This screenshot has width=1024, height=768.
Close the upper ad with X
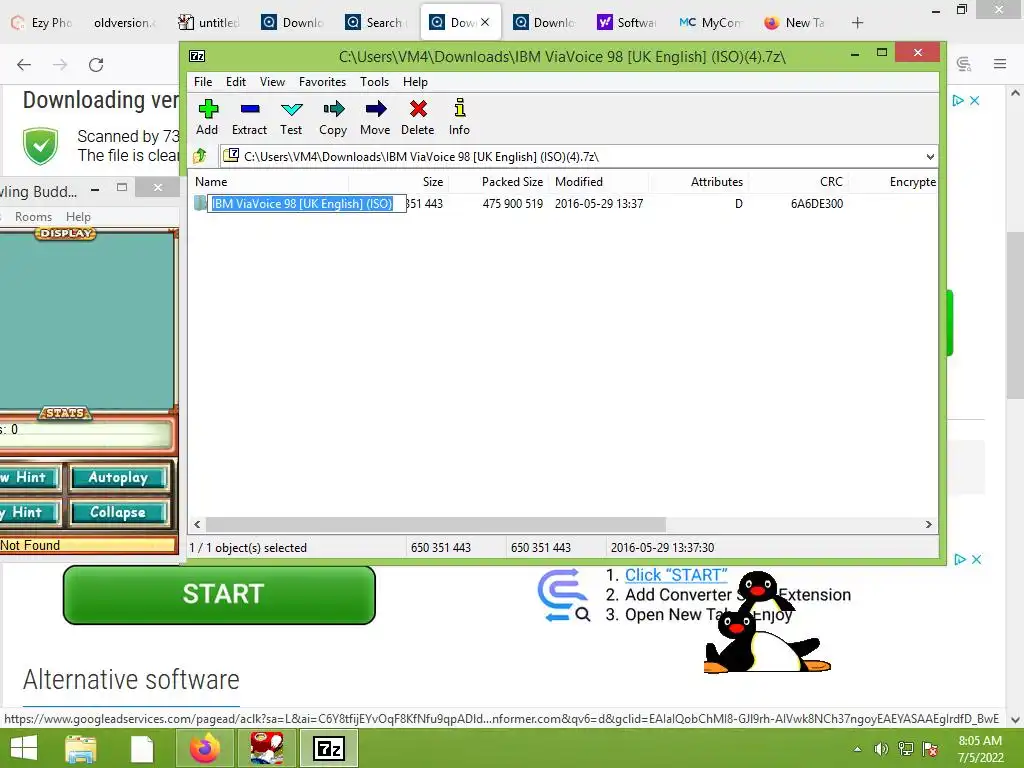click(974, 101)
